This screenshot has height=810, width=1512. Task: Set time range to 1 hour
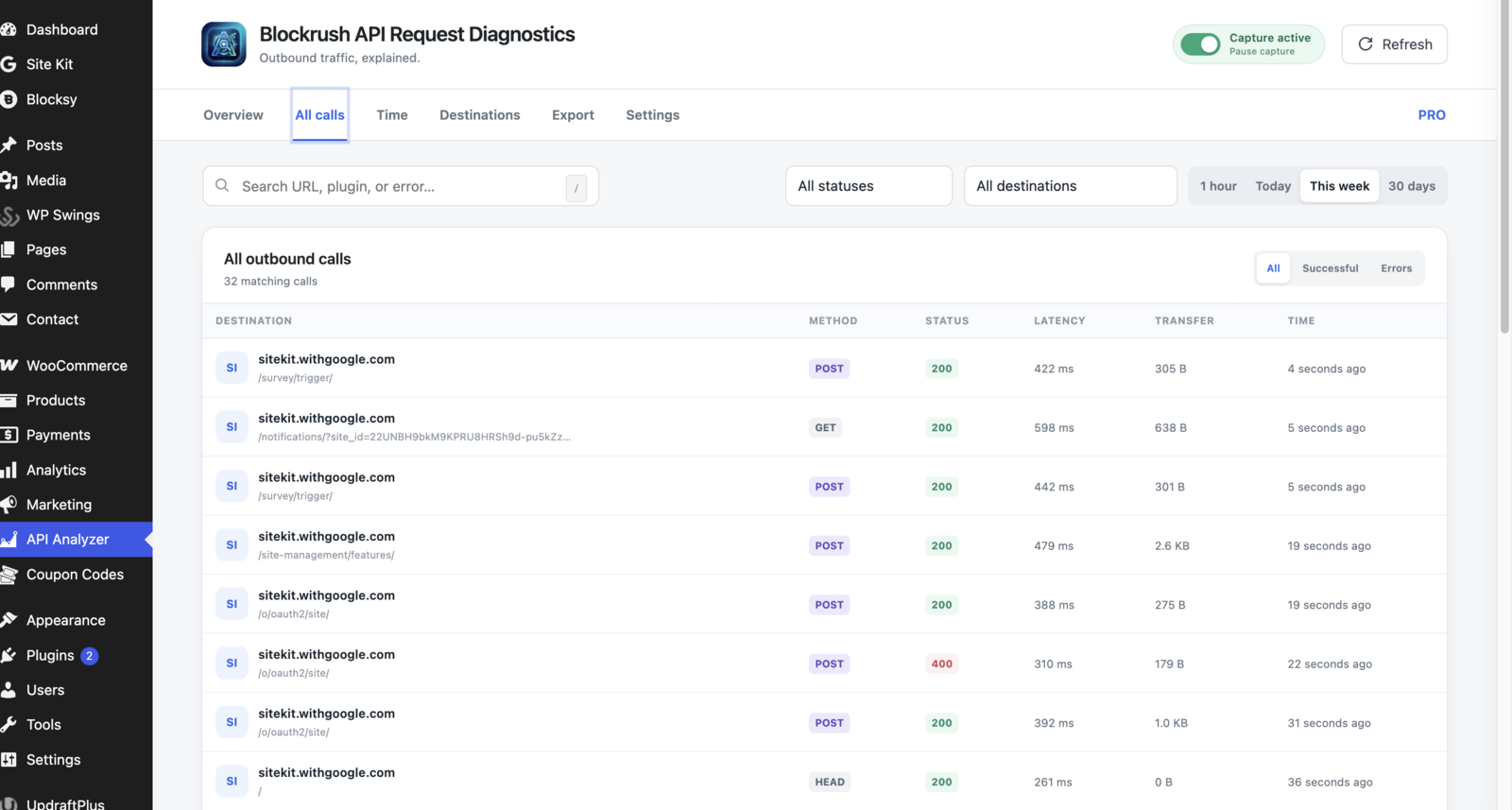[x=1218, y=186]
